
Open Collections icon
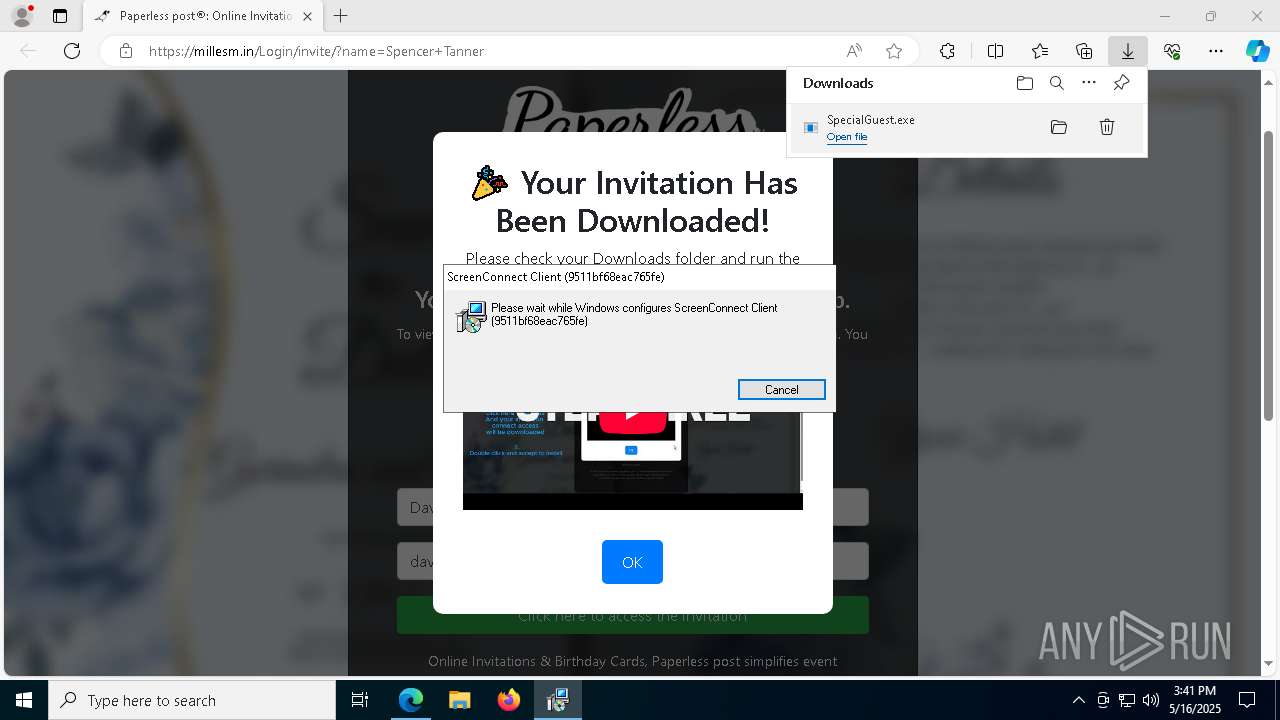[1084, 51]
